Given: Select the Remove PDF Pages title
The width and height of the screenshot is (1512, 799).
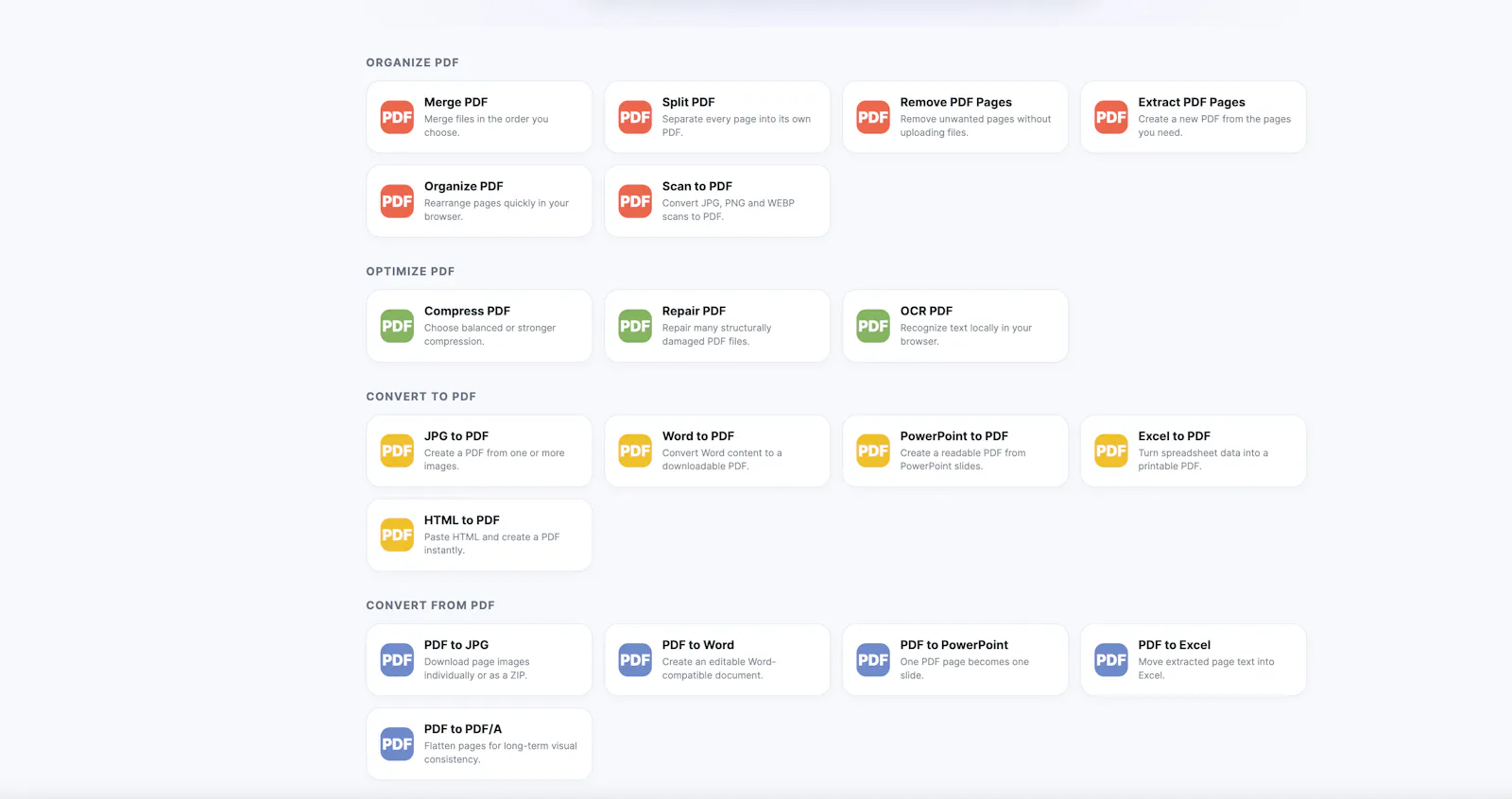Looking at the screenshot, I should point(955,102).
